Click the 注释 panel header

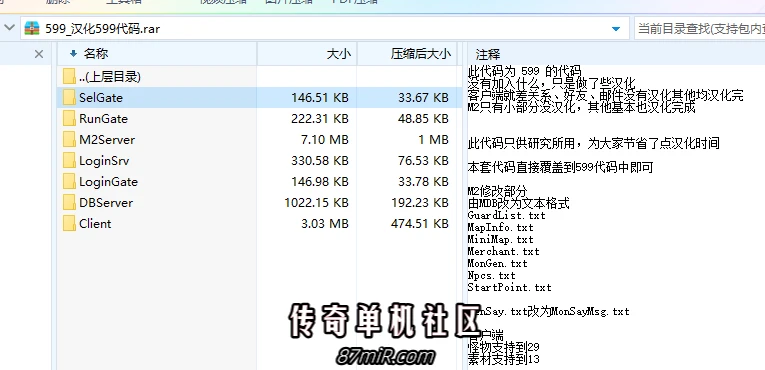click(488, 54)
